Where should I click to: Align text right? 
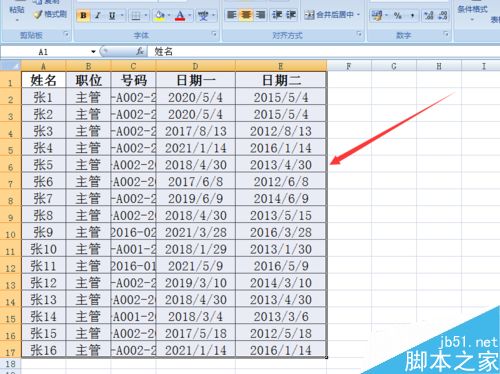click(x=260, y=15)
